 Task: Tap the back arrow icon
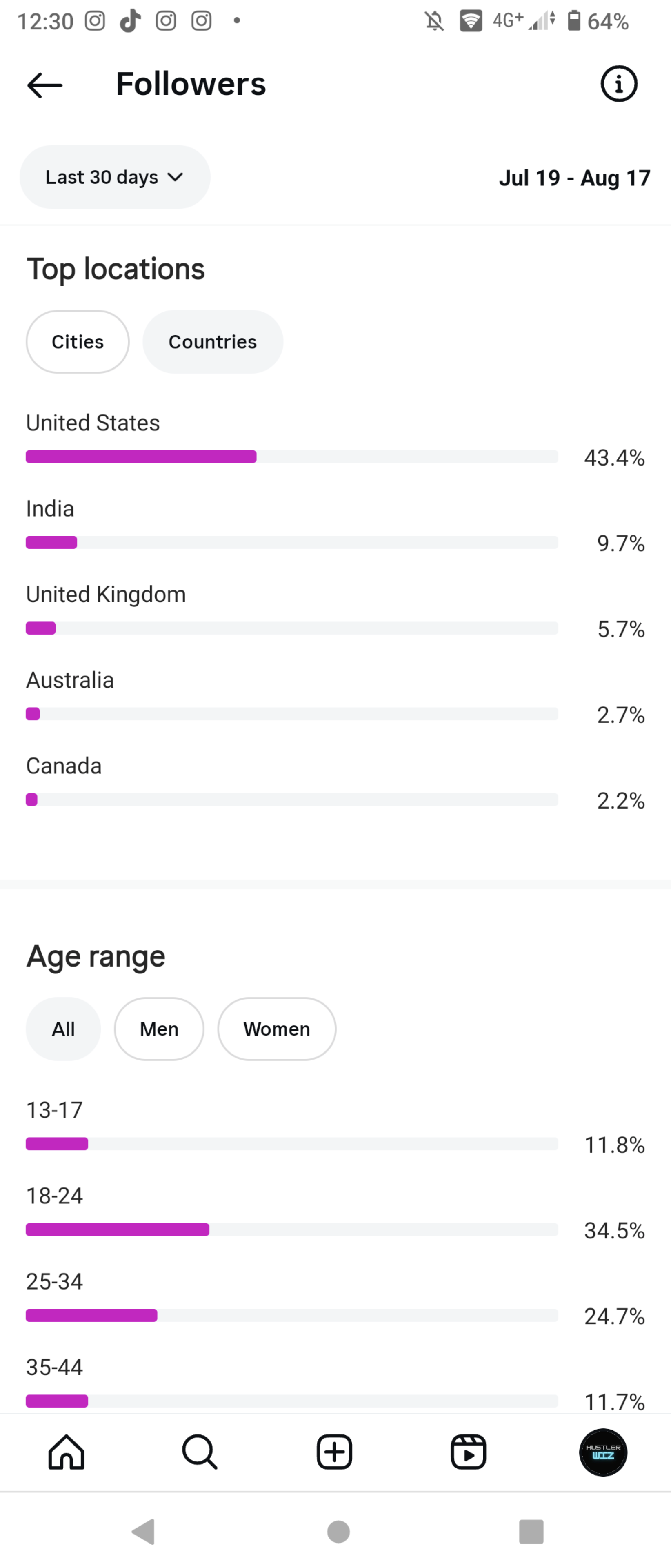click(x=45, y=85)
